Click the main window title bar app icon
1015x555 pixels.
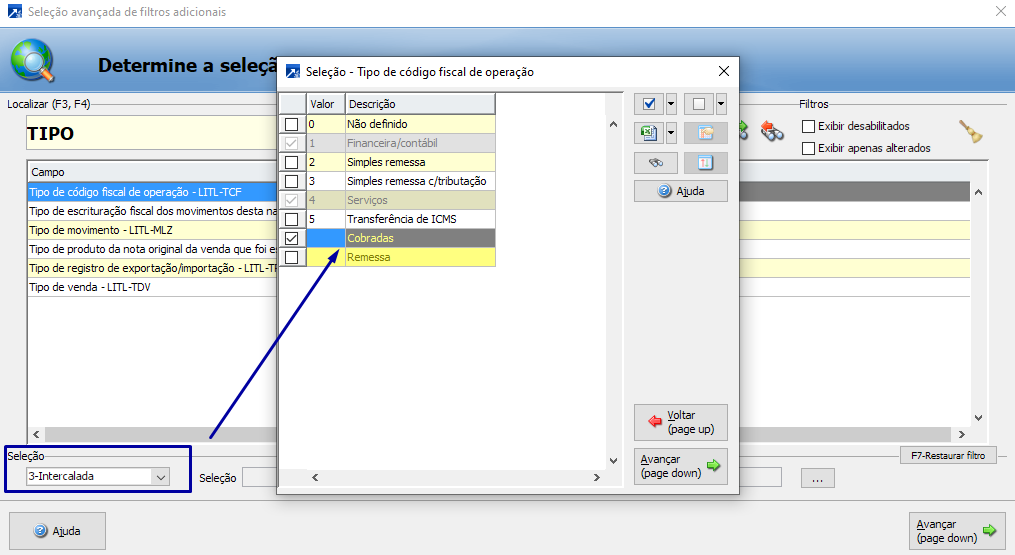[15, 12]
